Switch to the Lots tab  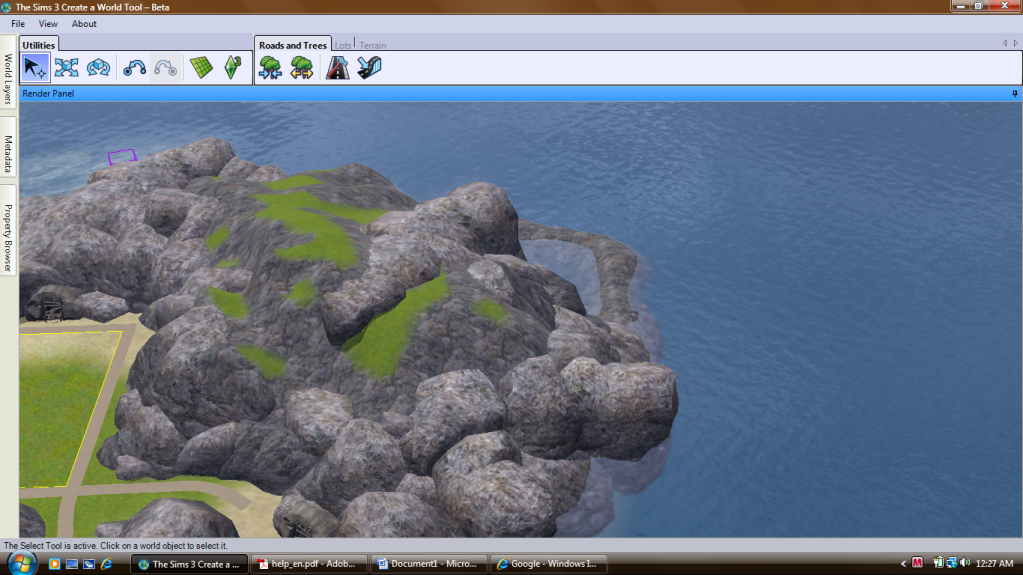(x=343, y=45)
